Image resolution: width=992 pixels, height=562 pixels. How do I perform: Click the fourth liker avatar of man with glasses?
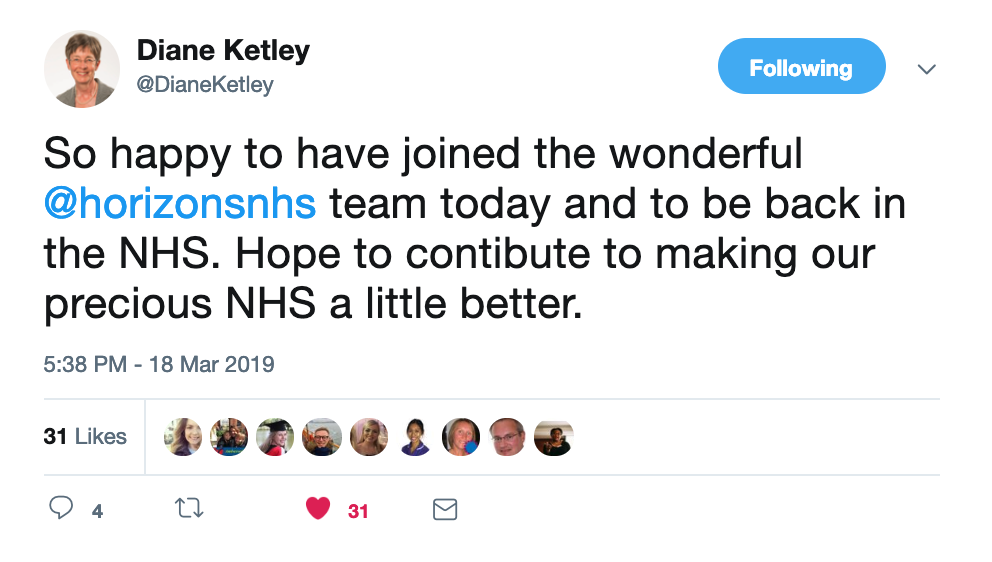pyautogui.click(x=322, y=437)
